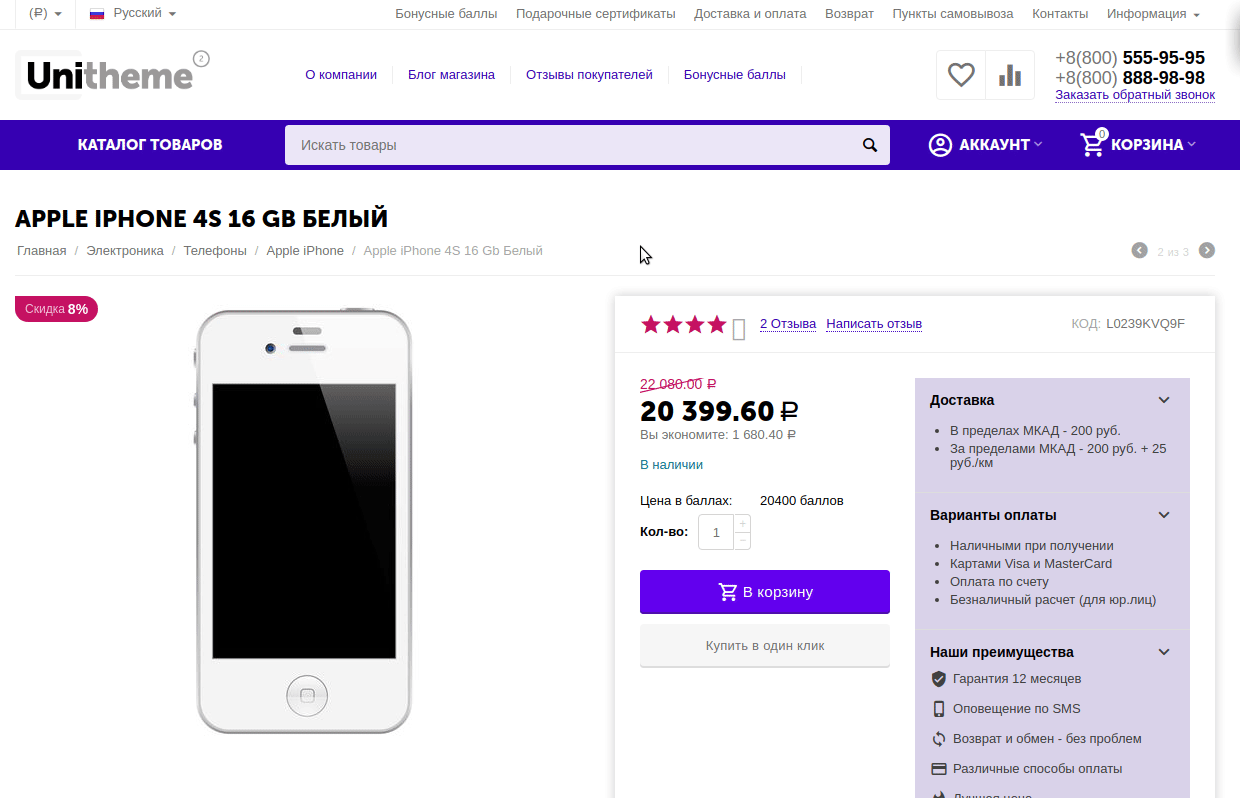
Task: Open the Информация dropdown menu
Action: [1153, 14]
